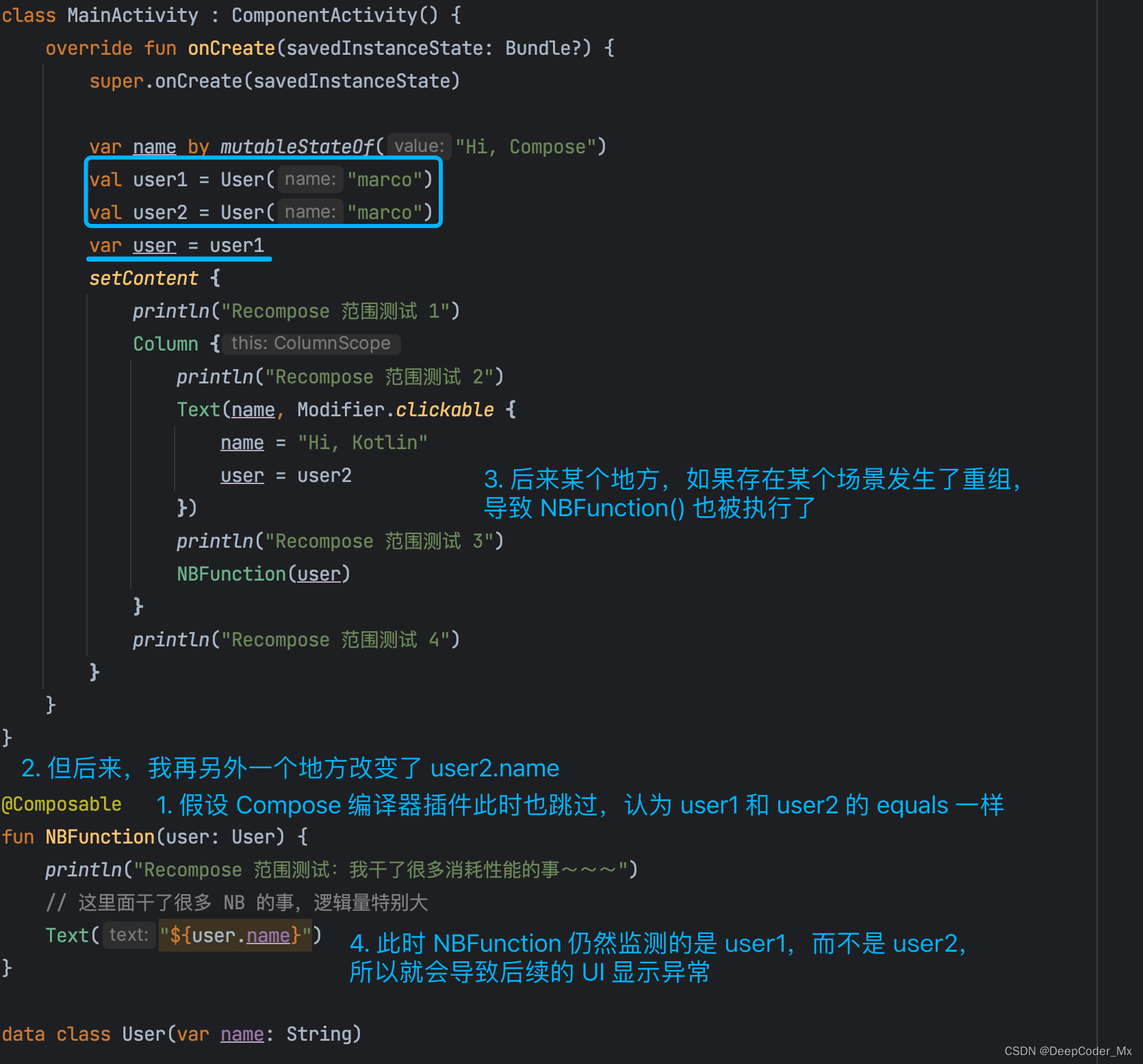Click the comment 这里面干了很多 NB 的事

[x=237, y=902]
